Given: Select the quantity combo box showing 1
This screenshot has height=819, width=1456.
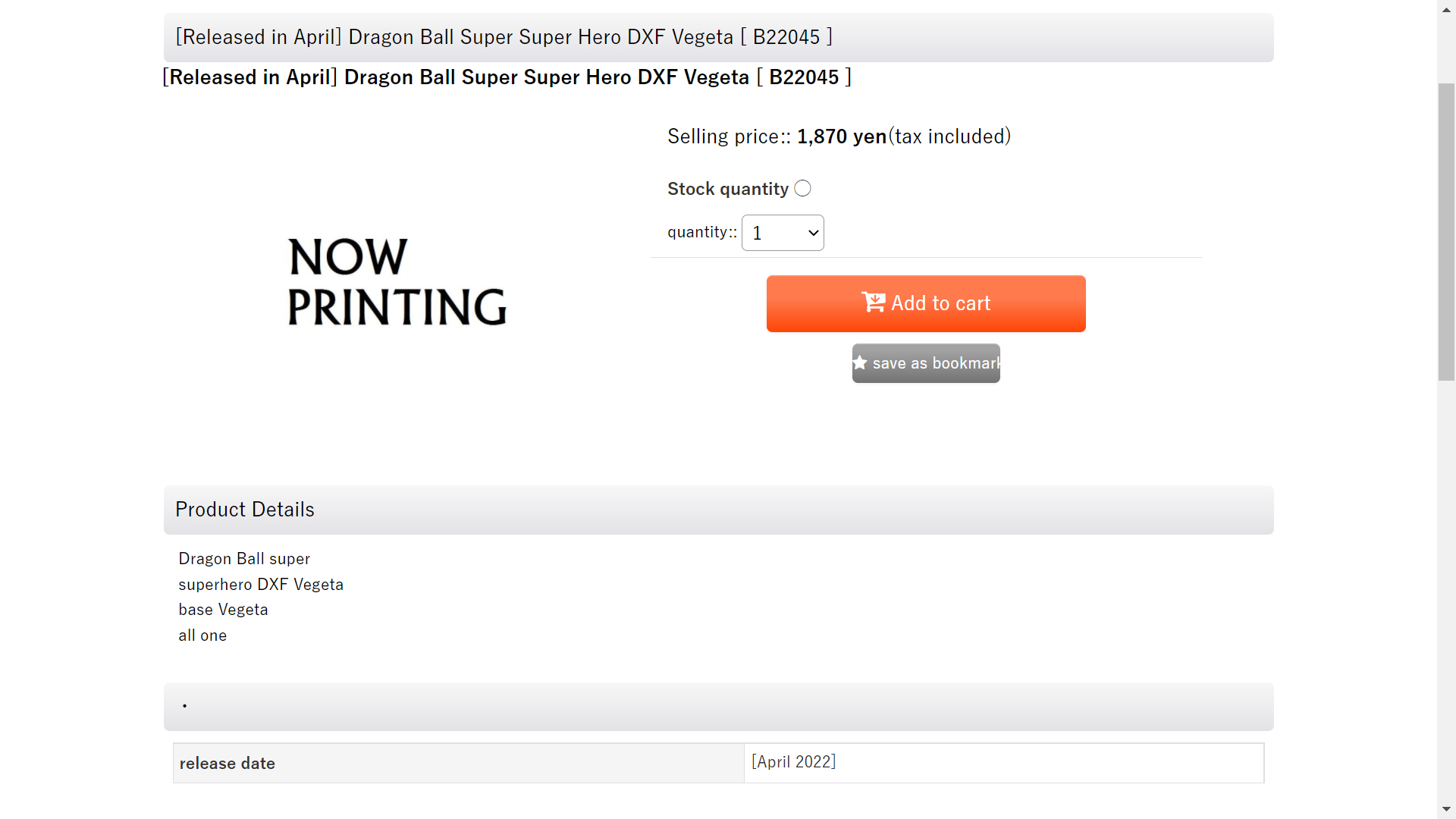Looking at the screenshot, I should click(x=782, y=233).
